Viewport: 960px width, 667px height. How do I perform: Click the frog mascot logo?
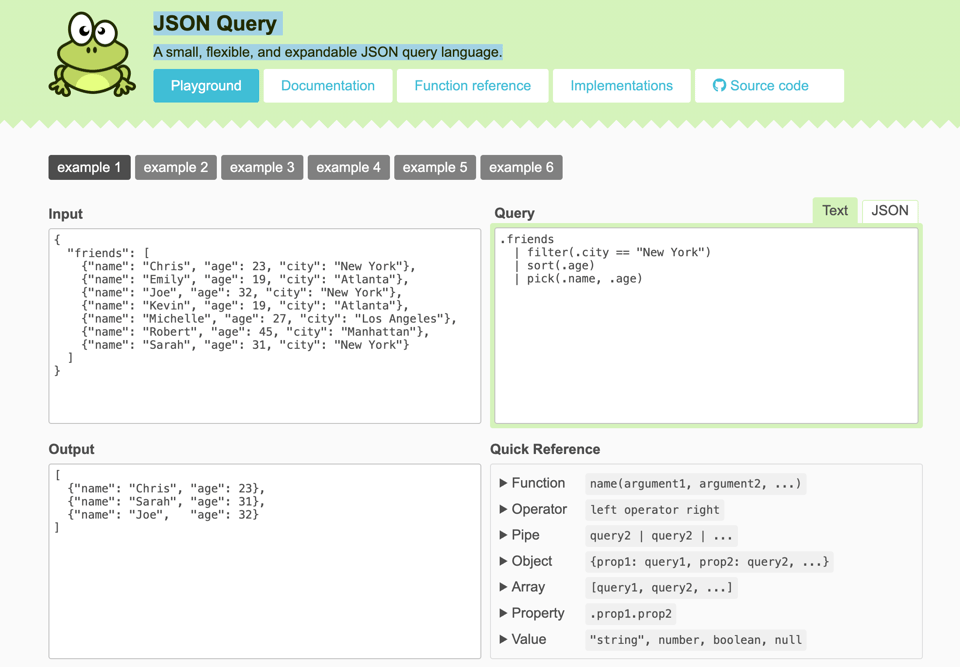[x=91, y=55]
